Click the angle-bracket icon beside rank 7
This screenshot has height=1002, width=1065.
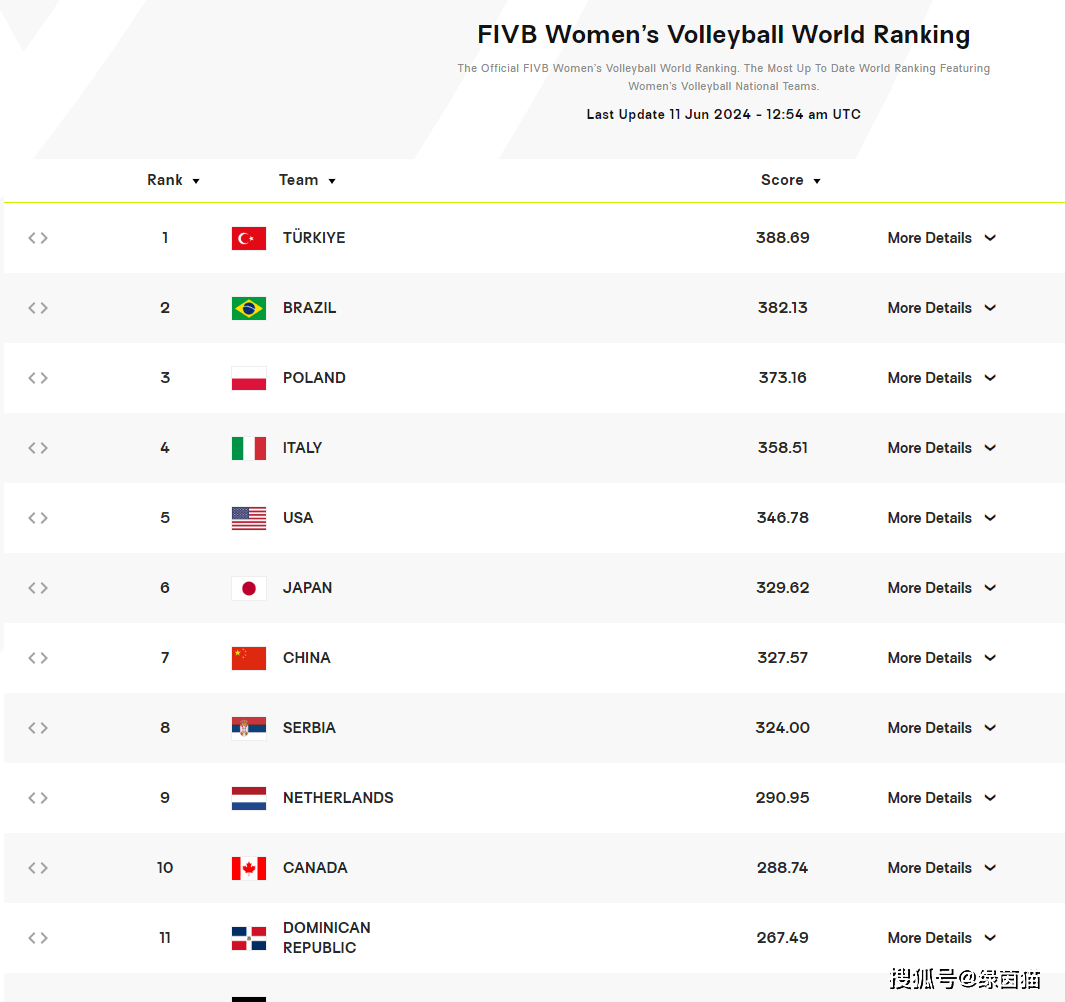[x=38, y=658]
